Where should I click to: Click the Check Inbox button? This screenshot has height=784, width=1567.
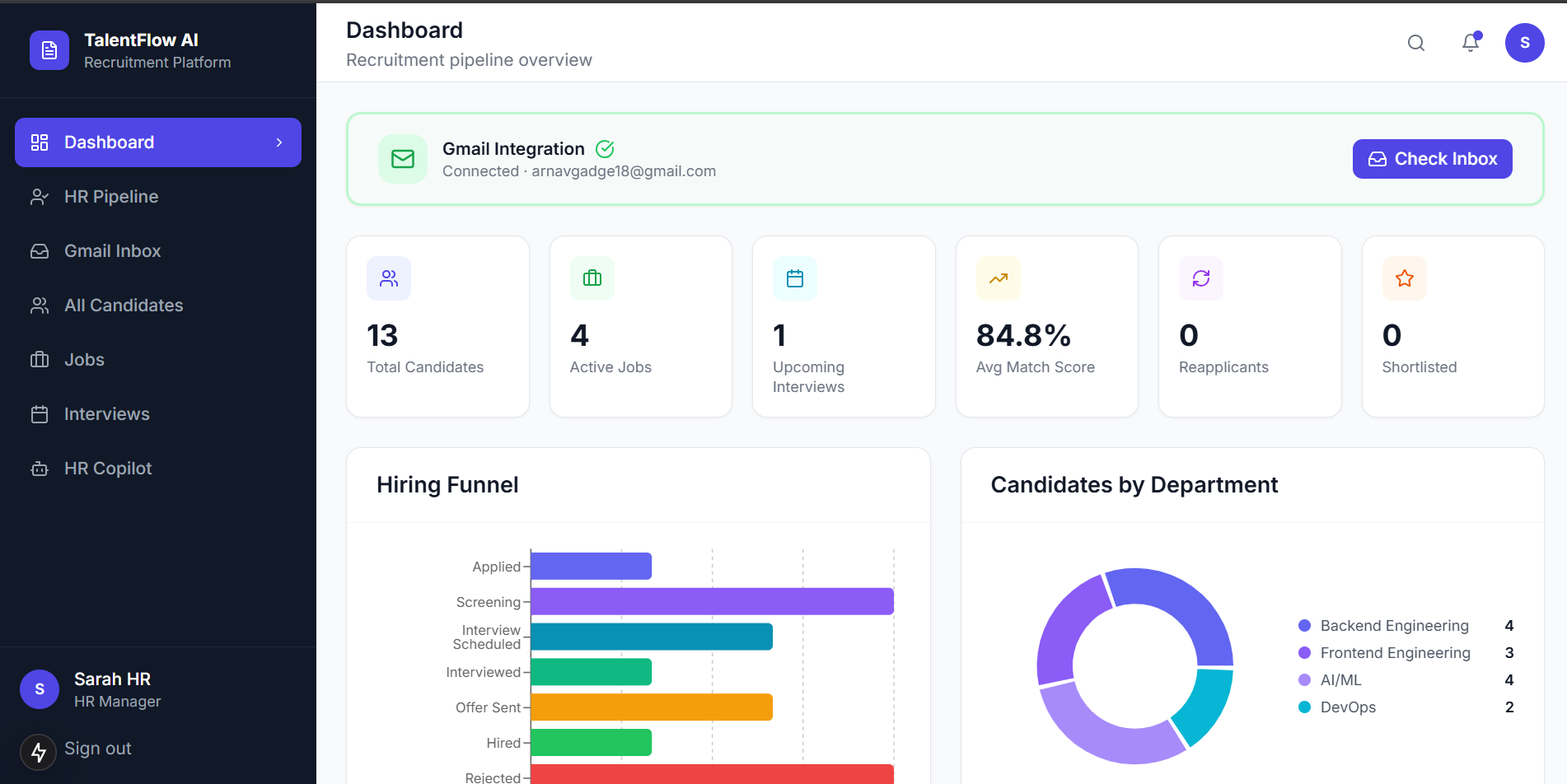pyautogui.click(x=1432, y=159)
